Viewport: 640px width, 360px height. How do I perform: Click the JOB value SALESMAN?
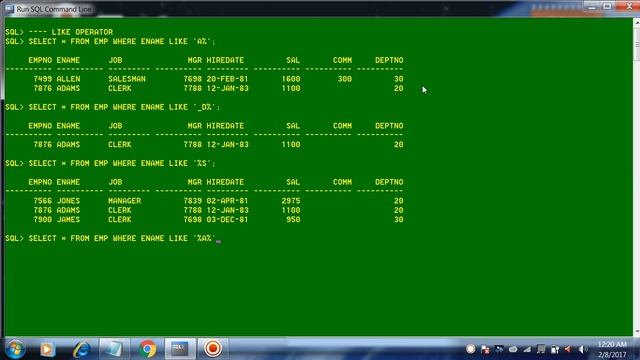click(127, 79)
